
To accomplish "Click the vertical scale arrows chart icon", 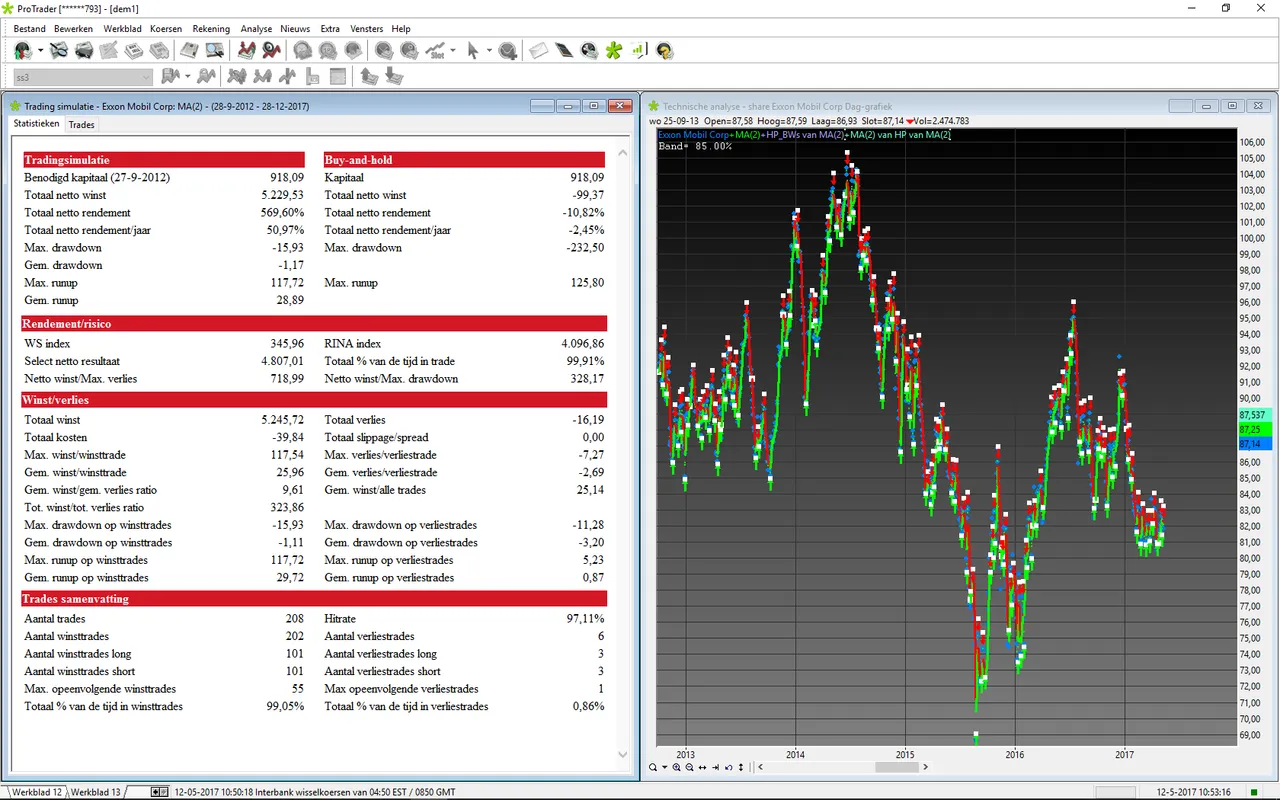I will click(x=741, y=767).
